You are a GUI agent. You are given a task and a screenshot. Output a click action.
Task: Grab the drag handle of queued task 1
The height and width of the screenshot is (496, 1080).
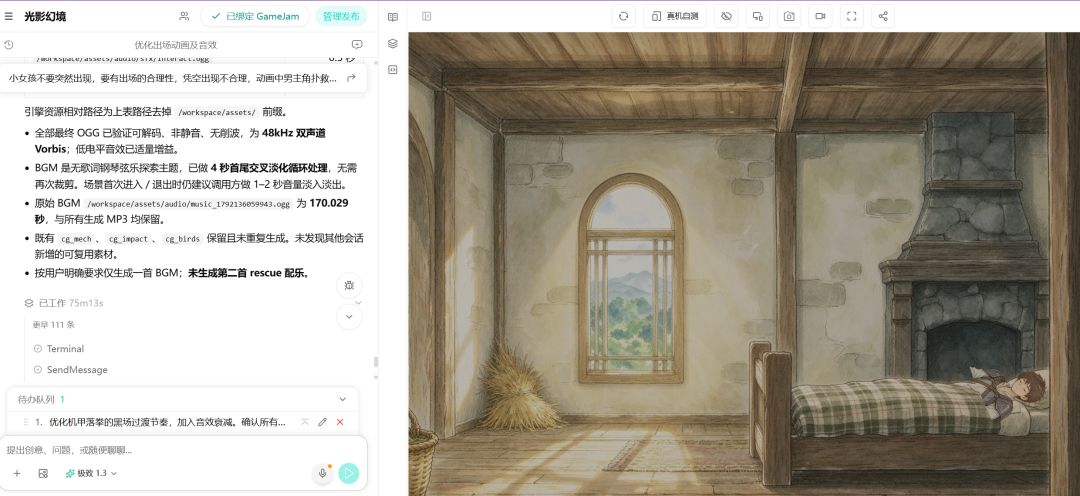[x=25, y=422]
